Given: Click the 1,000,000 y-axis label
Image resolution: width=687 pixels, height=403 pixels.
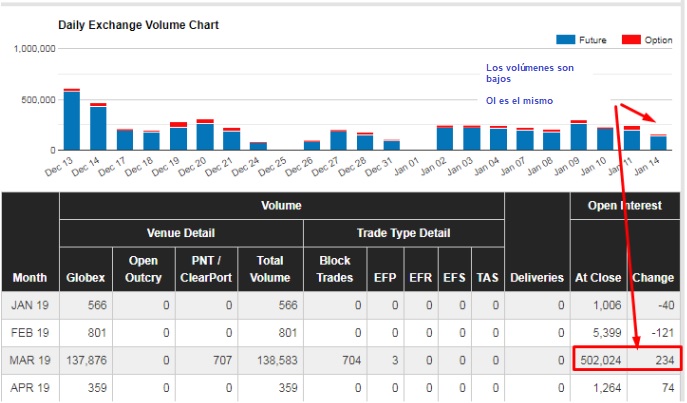Looking at the screenshot, I should (35, 49).
